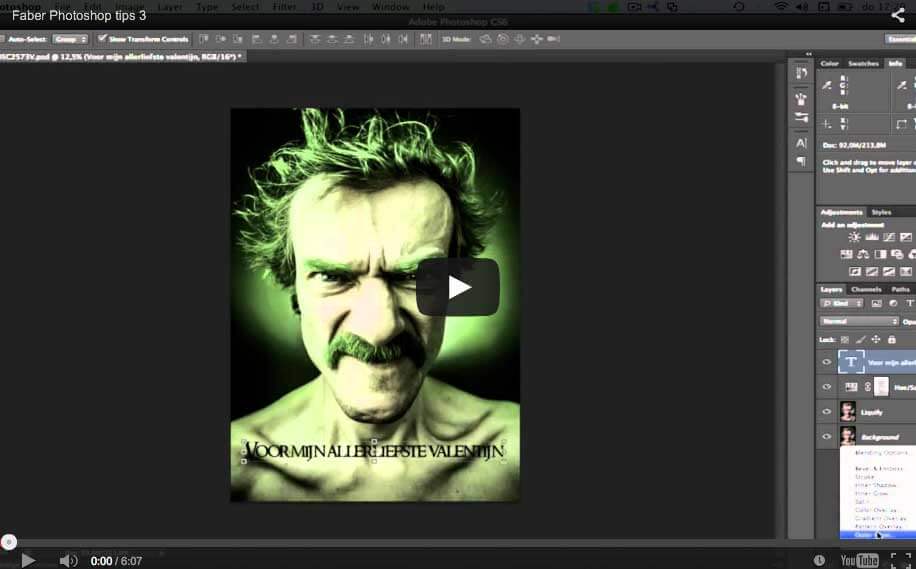Click the Watch Later clock icon

[x=819, y=560]
